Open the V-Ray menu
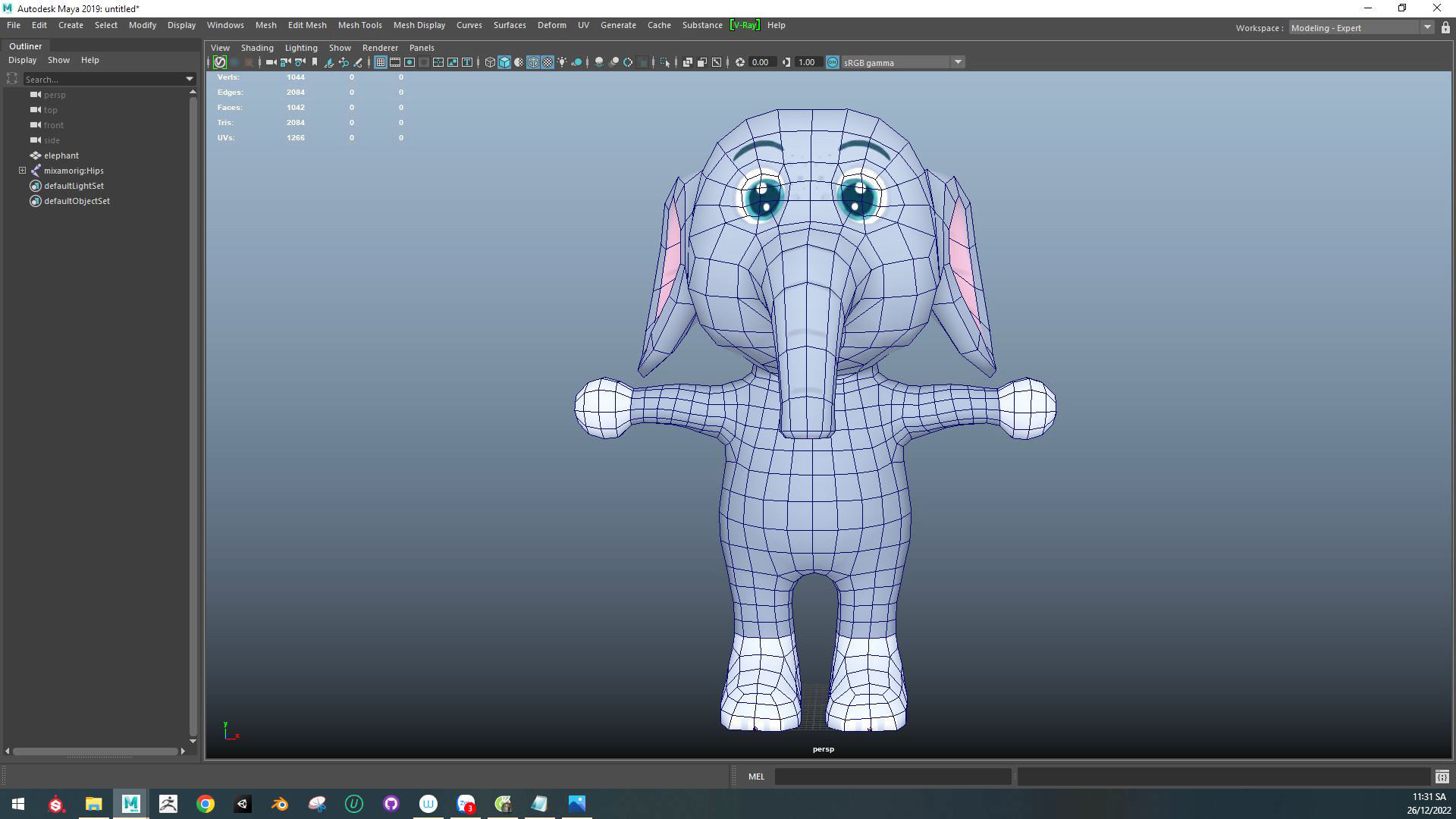Image resolution: width=1456 pixels, height=819 pixels. tap(744, 25)
